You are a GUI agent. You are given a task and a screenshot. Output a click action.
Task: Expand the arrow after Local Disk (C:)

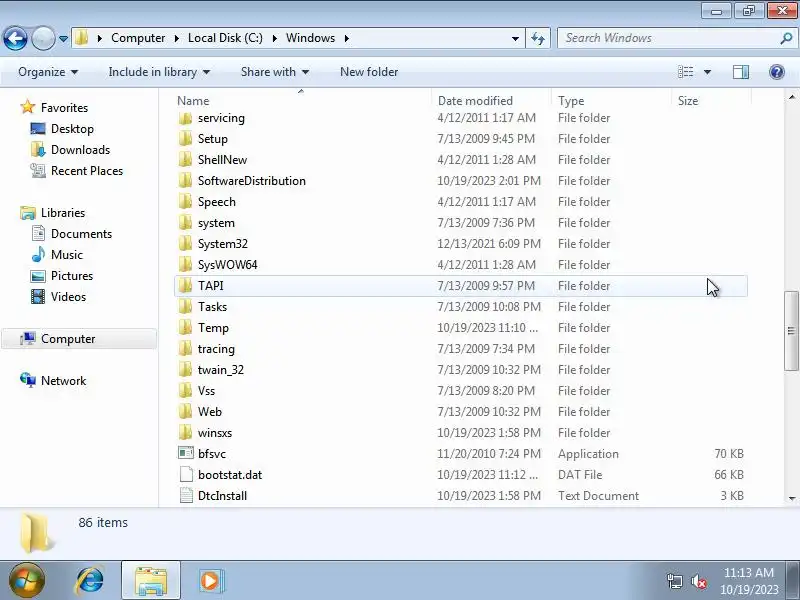click(274, 38)
